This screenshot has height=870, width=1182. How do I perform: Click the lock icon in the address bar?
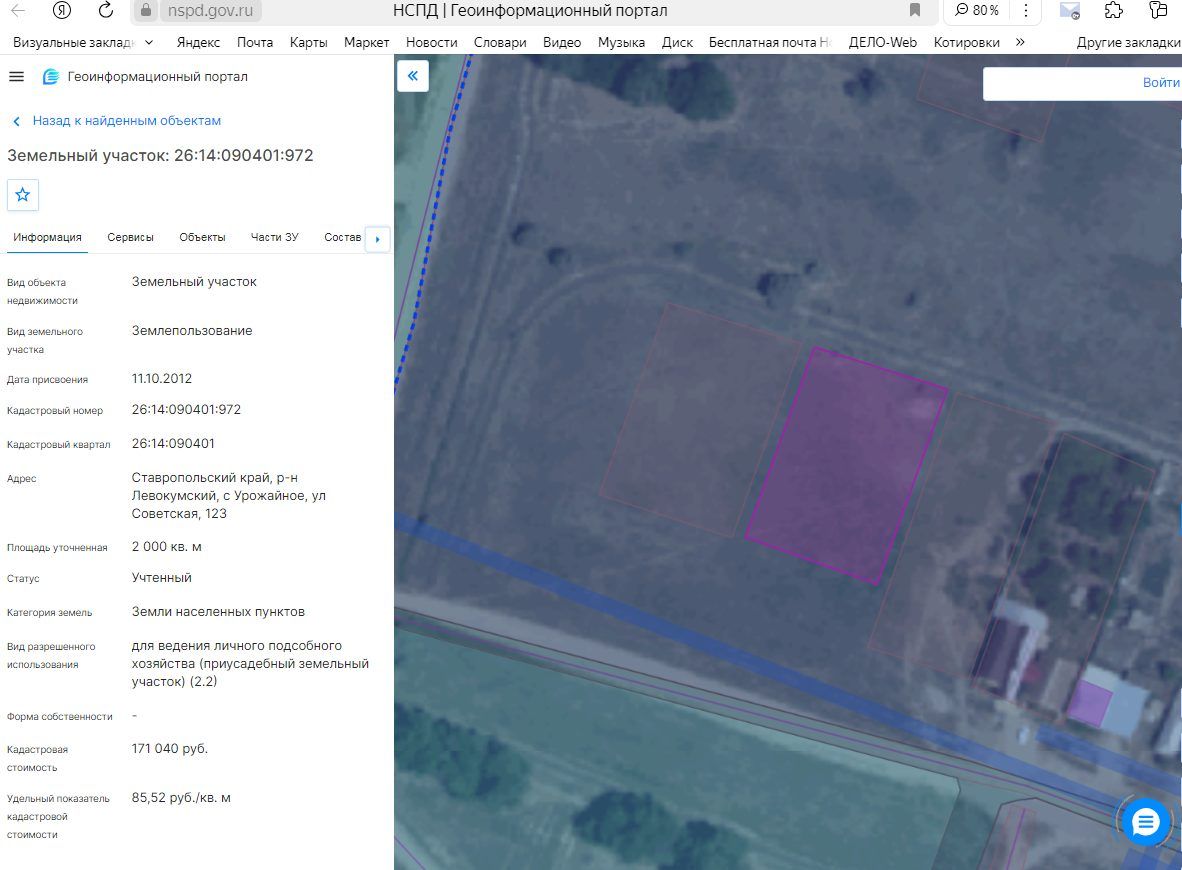pyautogui.click(x=146, y=11)
